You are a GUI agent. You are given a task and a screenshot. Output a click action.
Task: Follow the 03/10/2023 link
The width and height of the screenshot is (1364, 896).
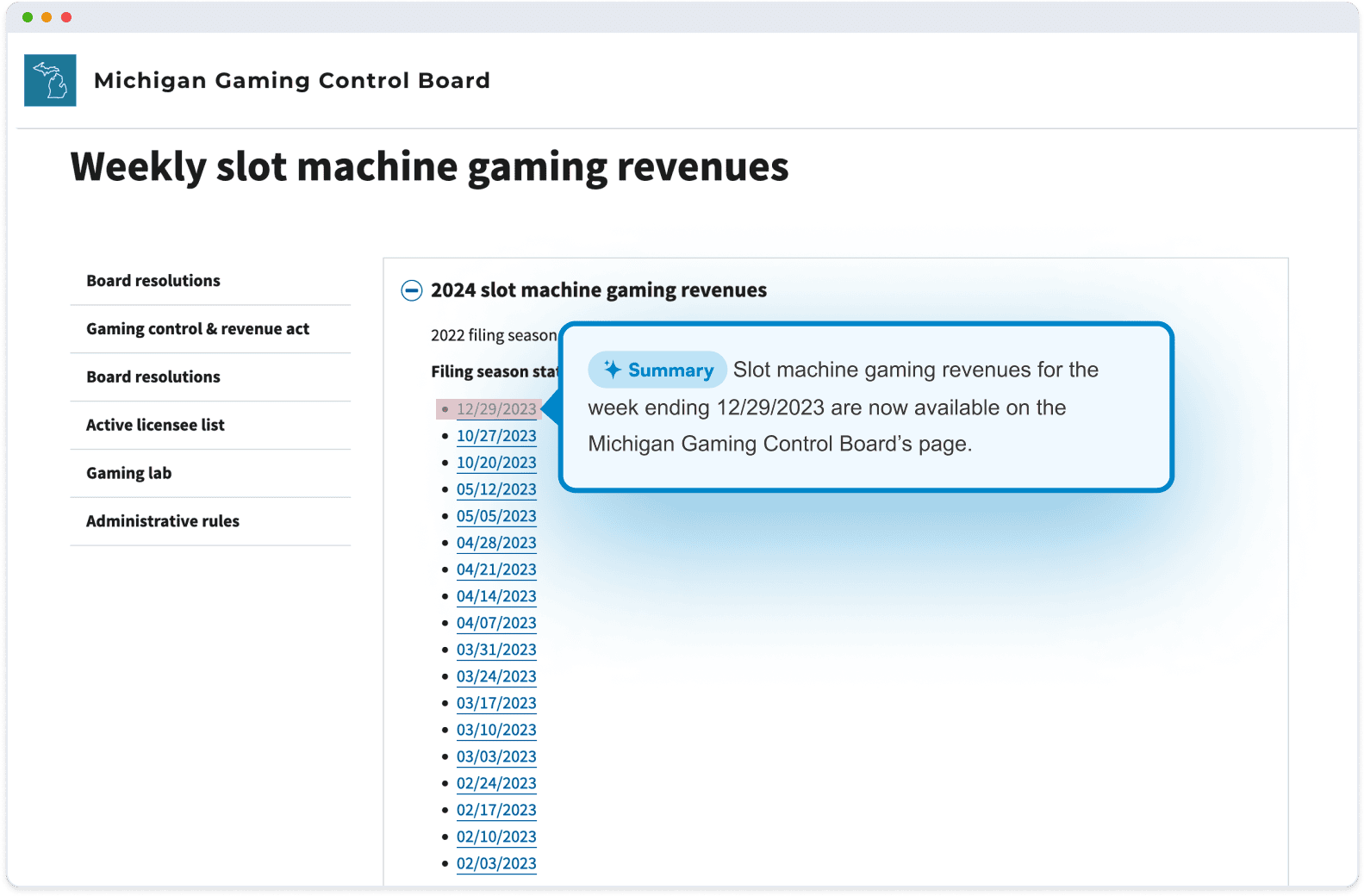(496, 730)
